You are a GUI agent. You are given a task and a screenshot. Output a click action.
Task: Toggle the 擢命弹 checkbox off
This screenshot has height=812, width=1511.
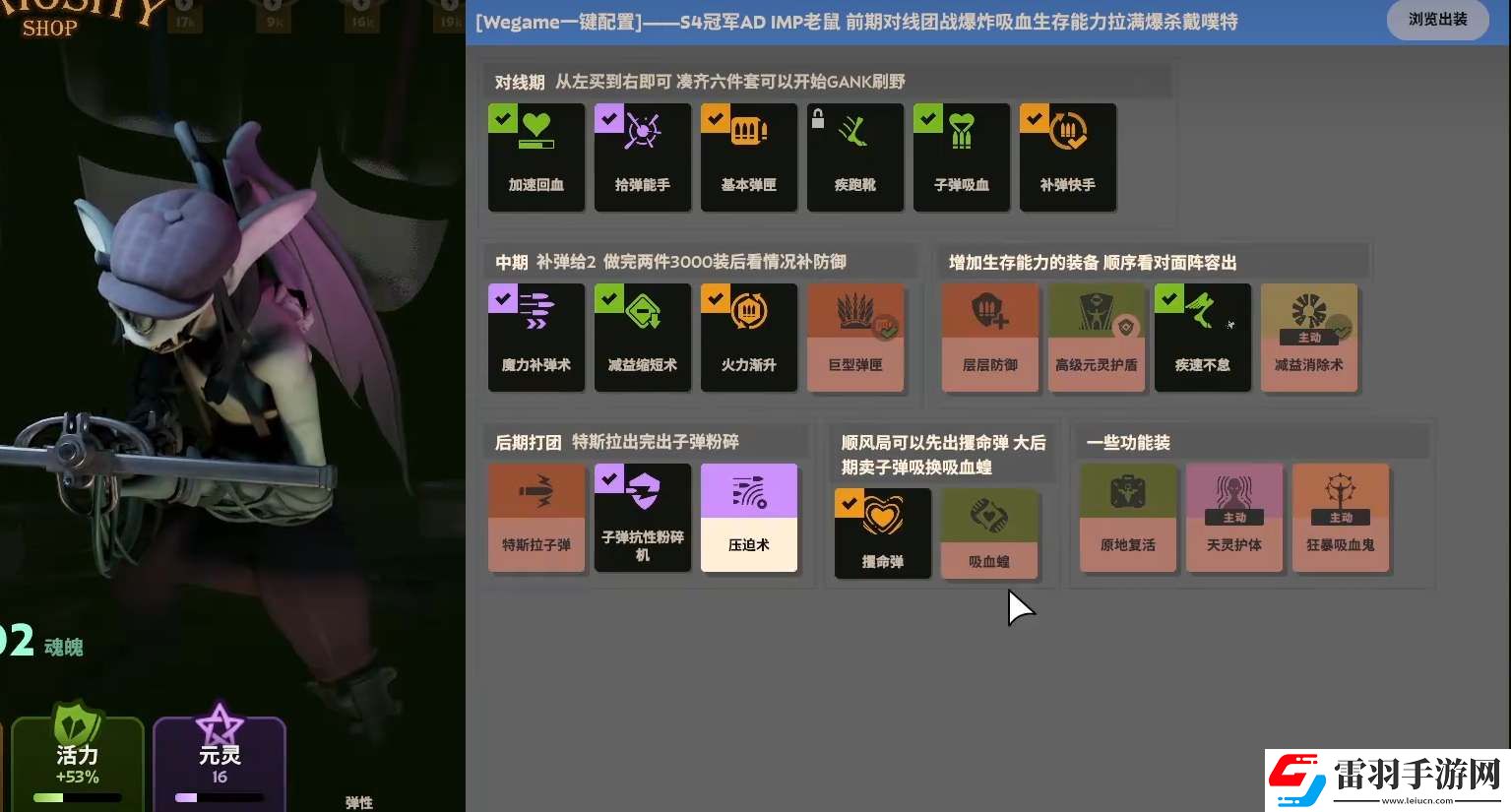pyautogui.click(x=849, y=502)
